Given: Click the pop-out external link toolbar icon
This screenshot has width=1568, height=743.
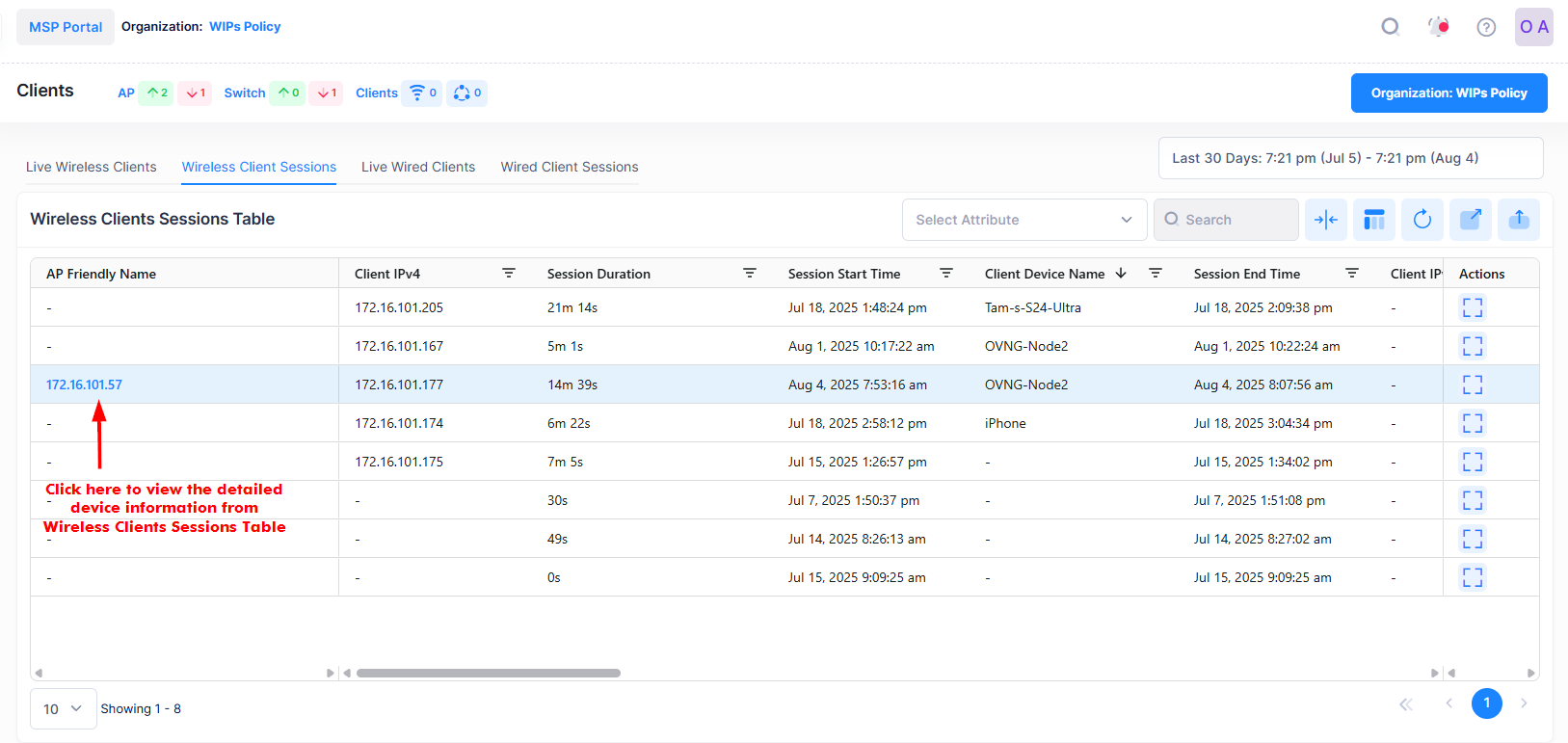Looking at the screenshot, I should [x=1470, y=220].
